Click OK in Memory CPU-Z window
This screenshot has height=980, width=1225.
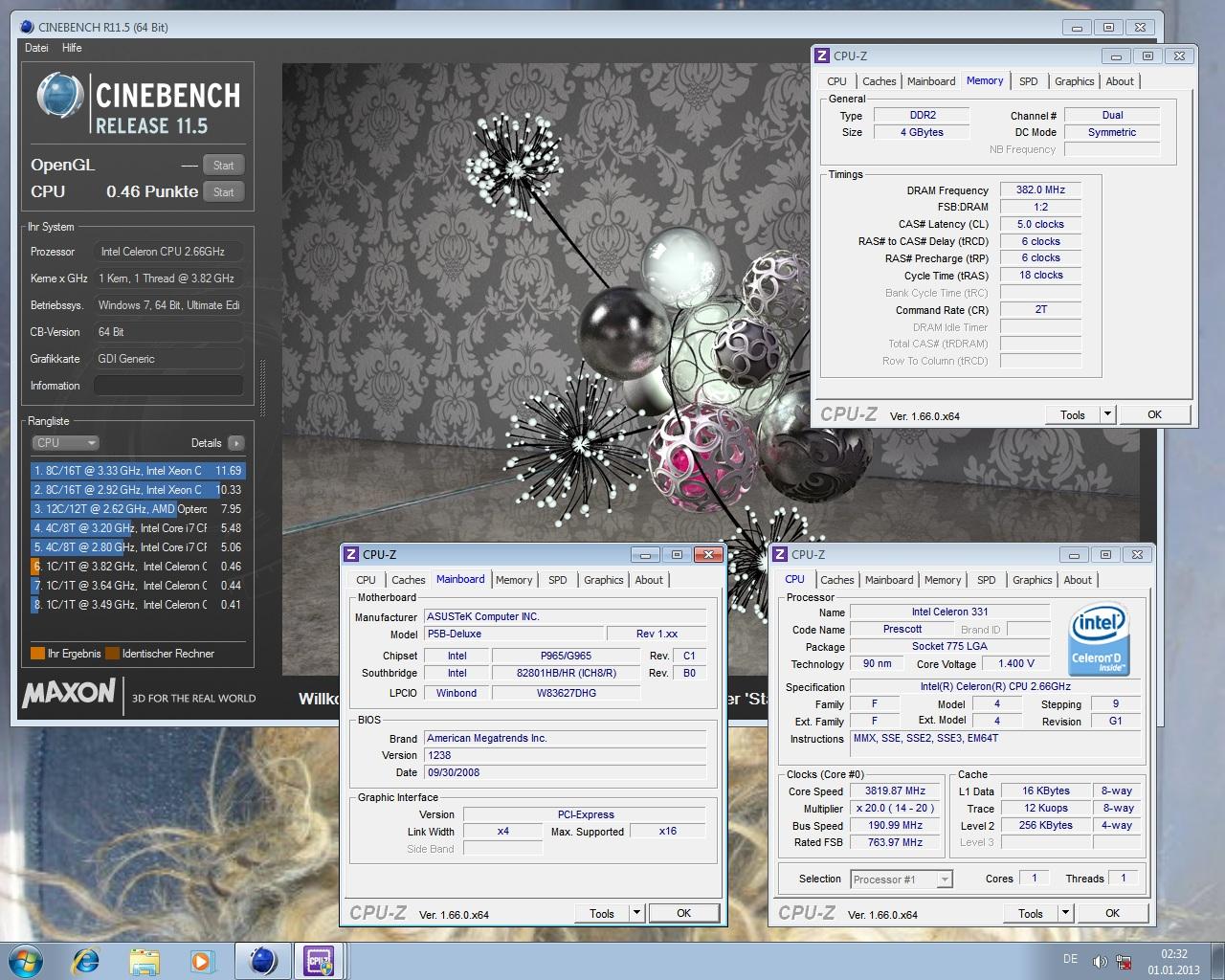(1155, 414)
